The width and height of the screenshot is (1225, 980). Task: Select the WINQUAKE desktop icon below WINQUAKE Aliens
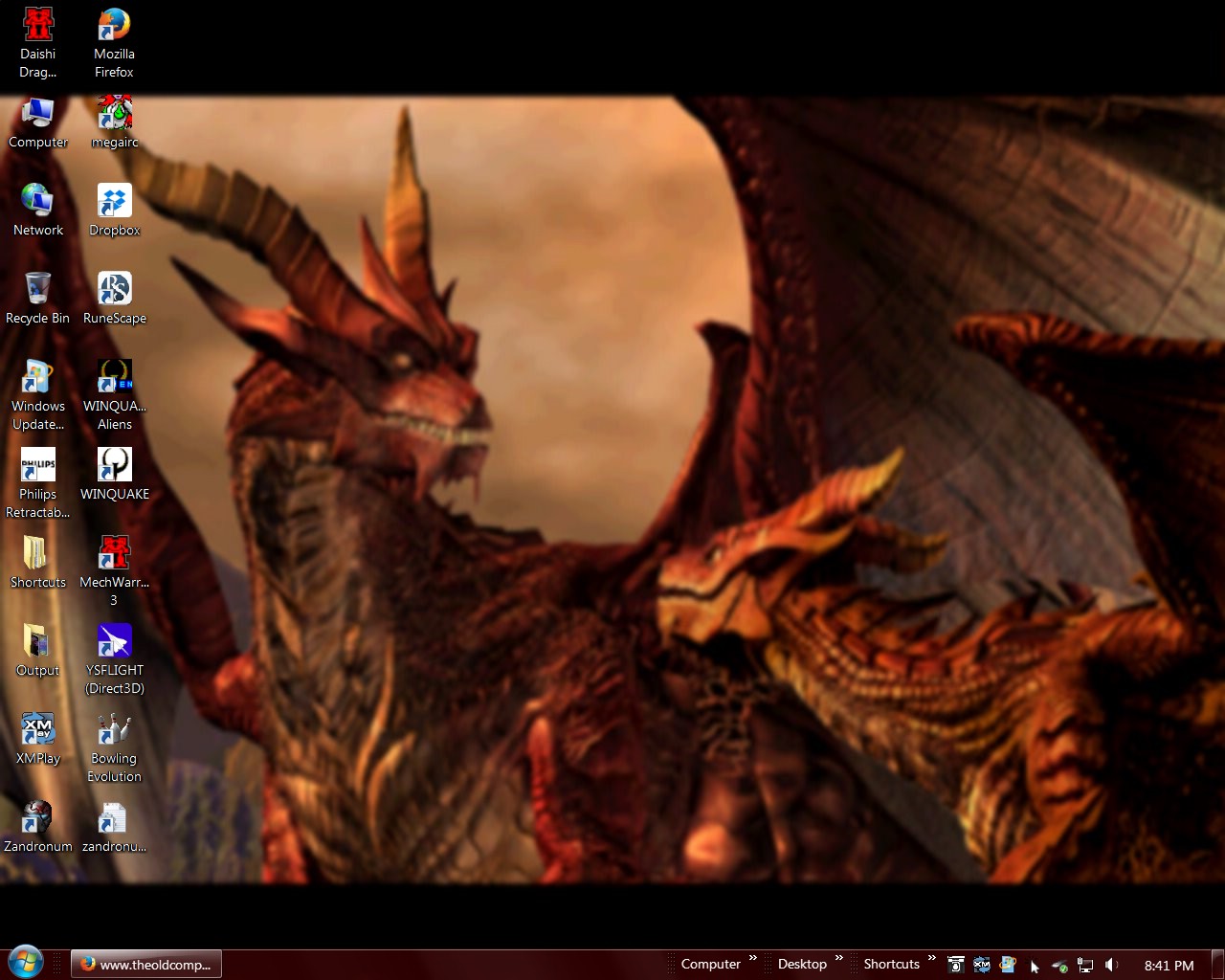point(115,475)
